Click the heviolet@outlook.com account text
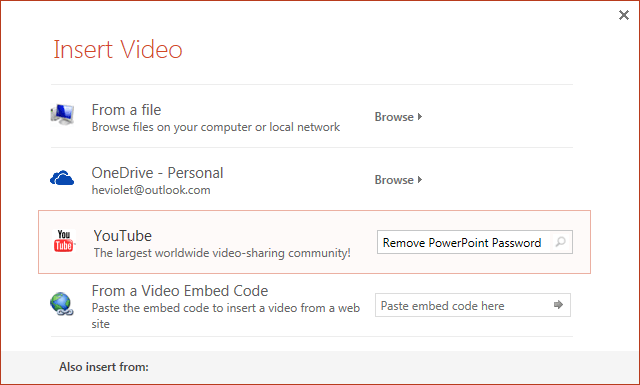Viewport: 640px width, 385px height. (151, 190)
